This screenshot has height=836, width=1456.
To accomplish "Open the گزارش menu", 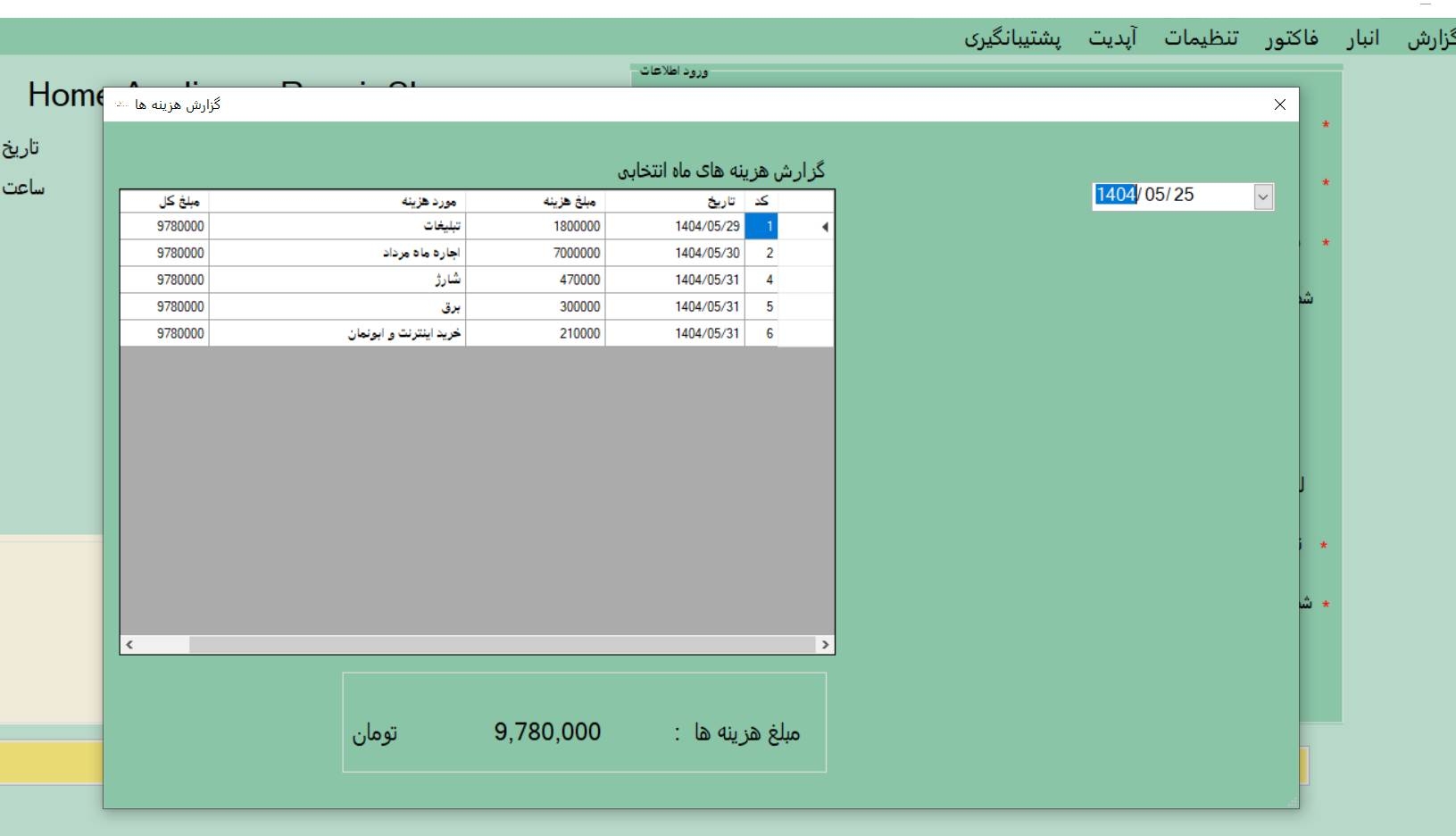I will (x=1431, y=38).
